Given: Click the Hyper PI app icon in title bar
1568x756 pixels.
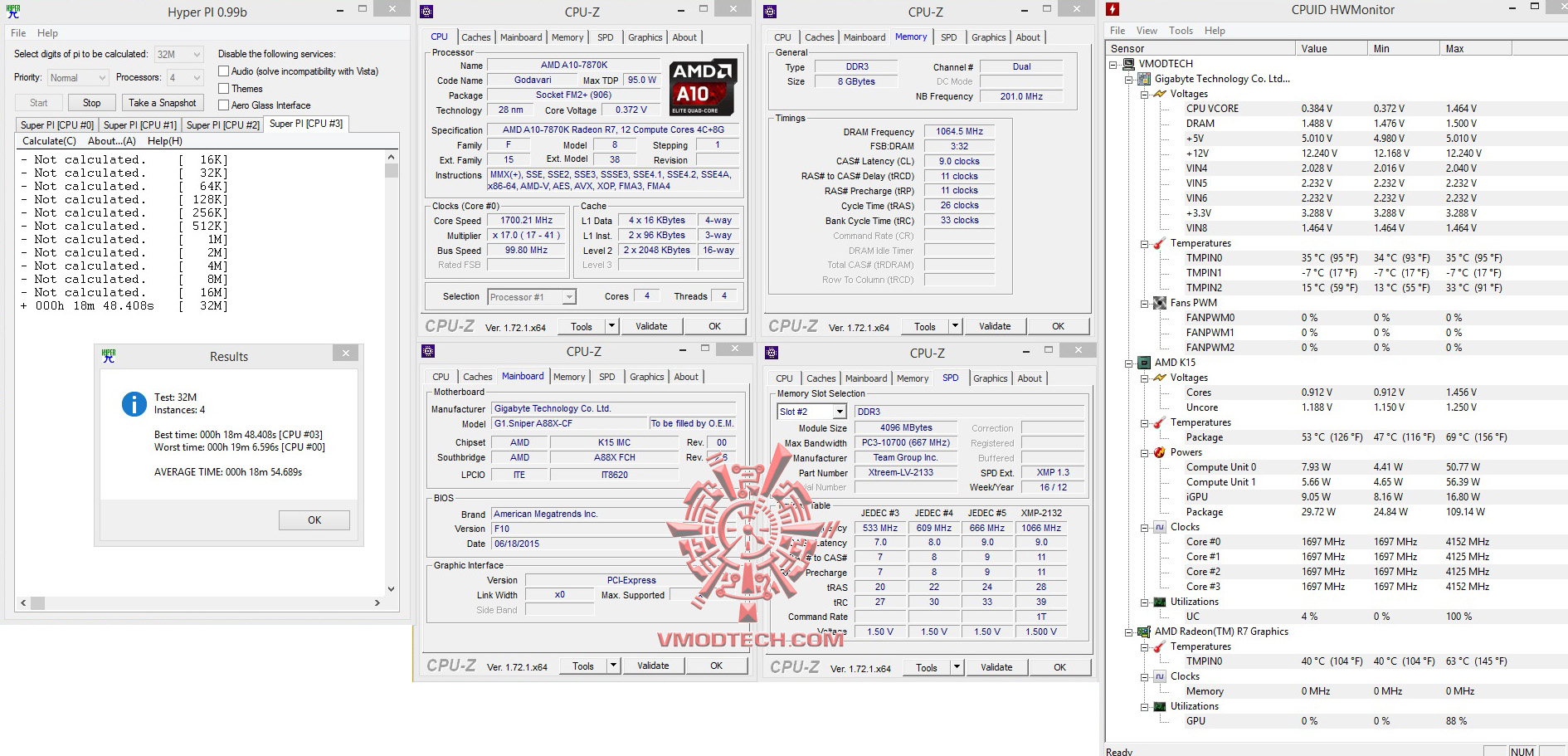Looking at the screenshot, I should [x=13, y=12].
